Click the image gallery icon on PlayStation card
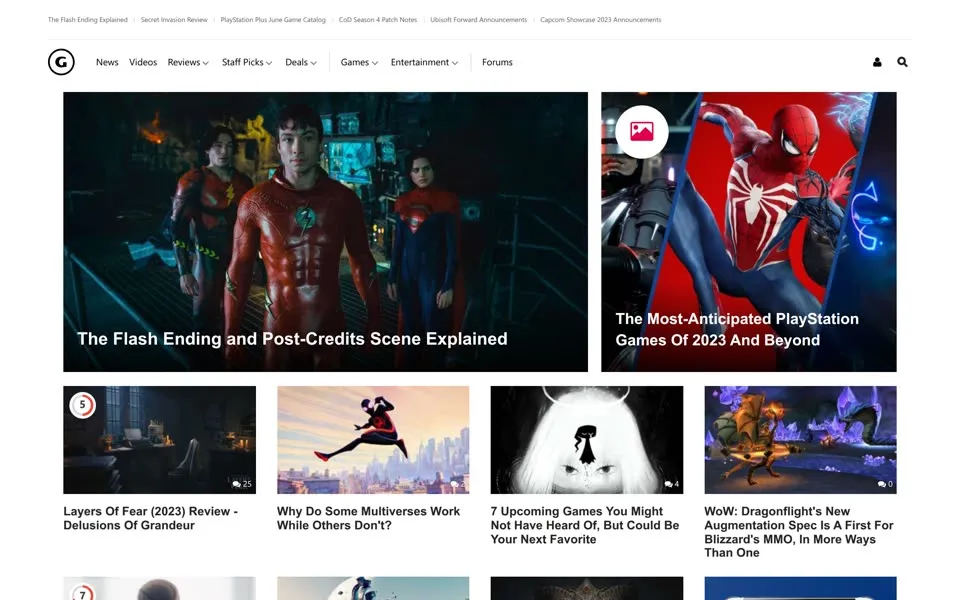Screen dimensions: 960x600 642,132
